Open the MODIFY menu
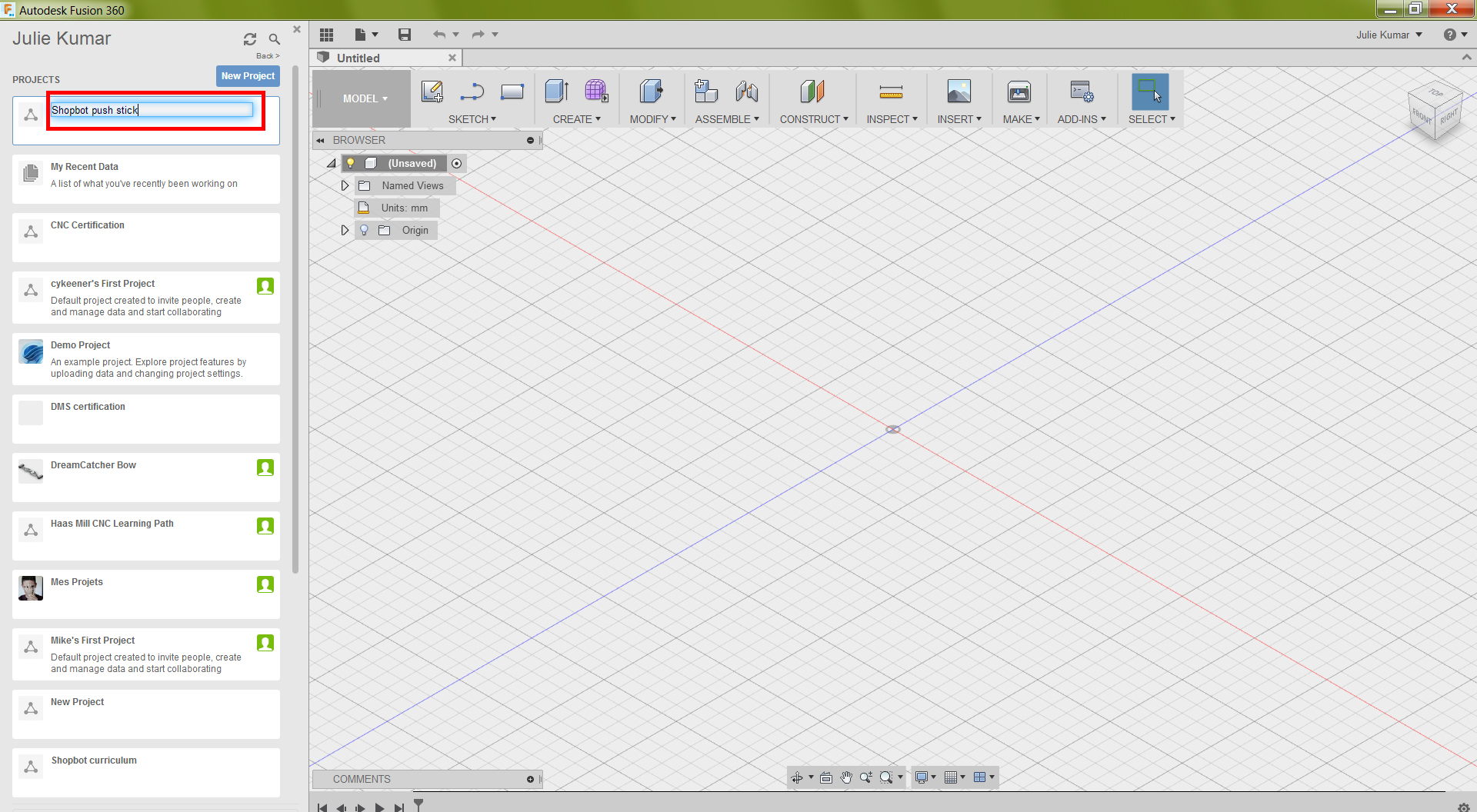1477x812 pixels. tap(653, 119)
